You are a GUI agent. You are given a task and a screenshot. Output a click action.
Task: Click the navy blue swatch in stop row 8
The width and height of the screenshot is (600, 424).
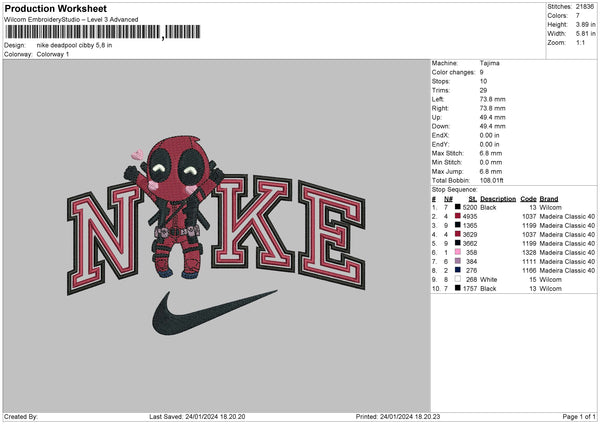tap(458, 270)
